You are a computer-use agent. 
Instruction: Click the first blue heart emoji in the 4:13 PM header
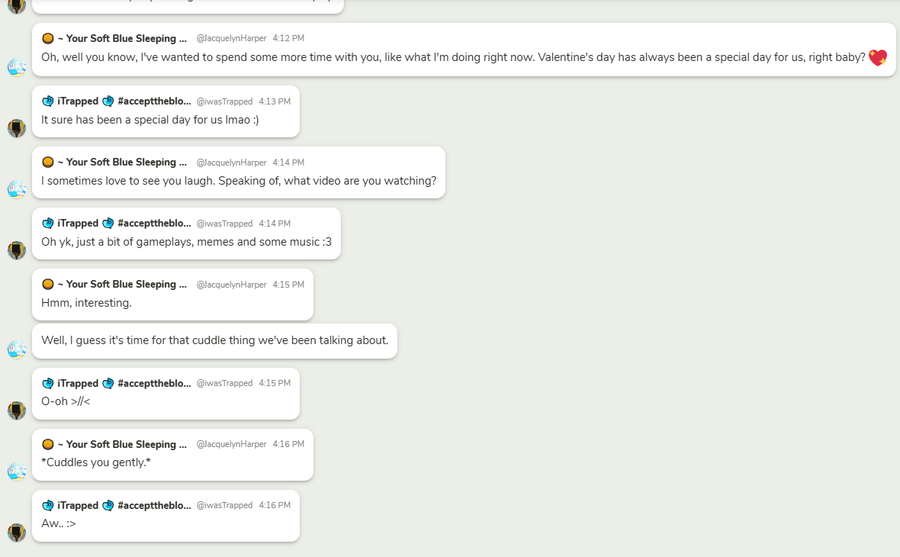click(x=48, y=102)
